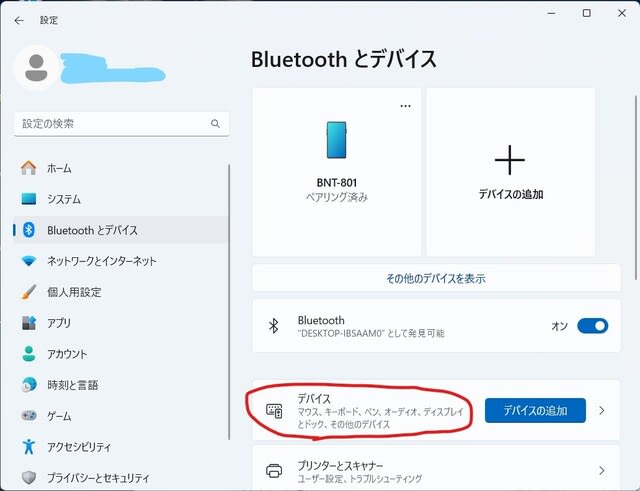Expand プリンターとスキャナー row chevron

(x=602, y=471)
